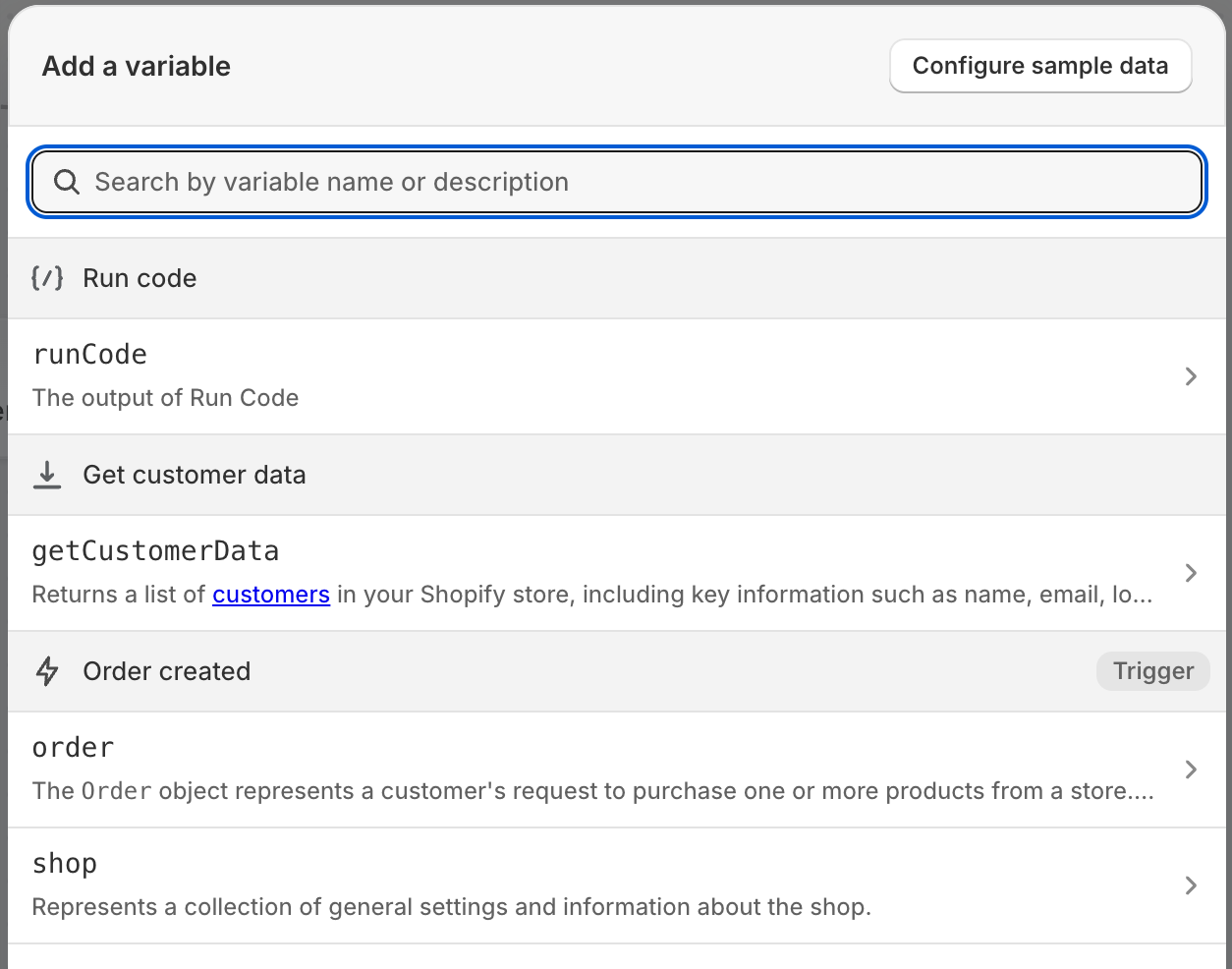
Task: Click the Add a variable title
Action: click(x=137, y=66)
